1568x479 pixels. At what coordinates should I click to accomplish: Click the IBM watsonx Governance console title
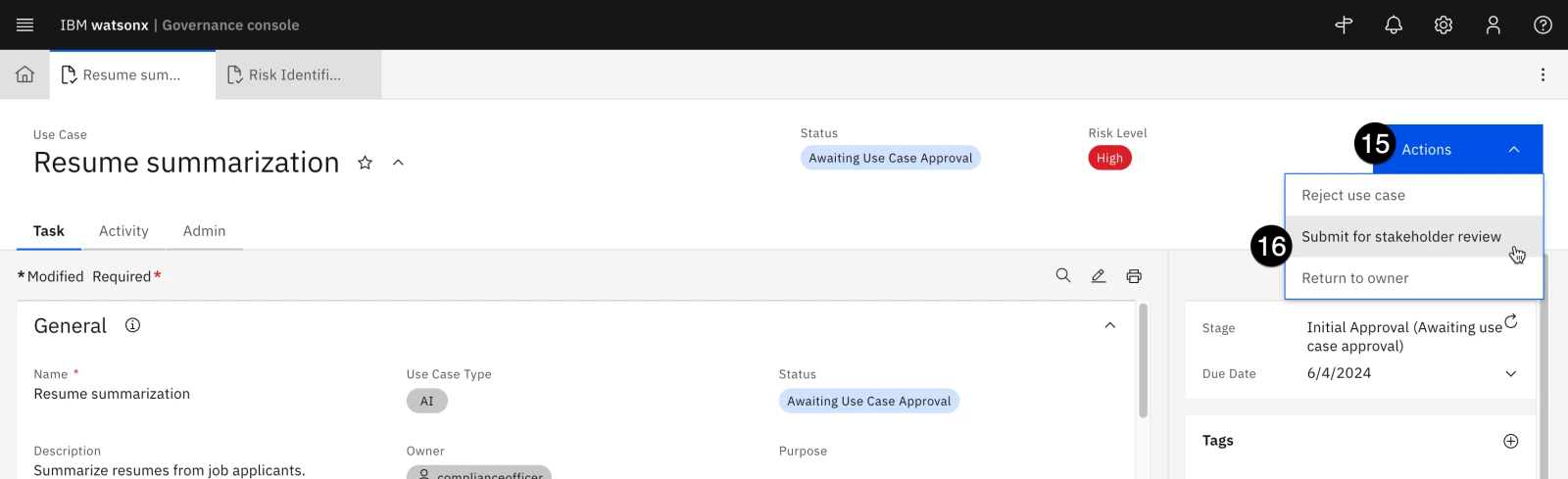[179, 24]
